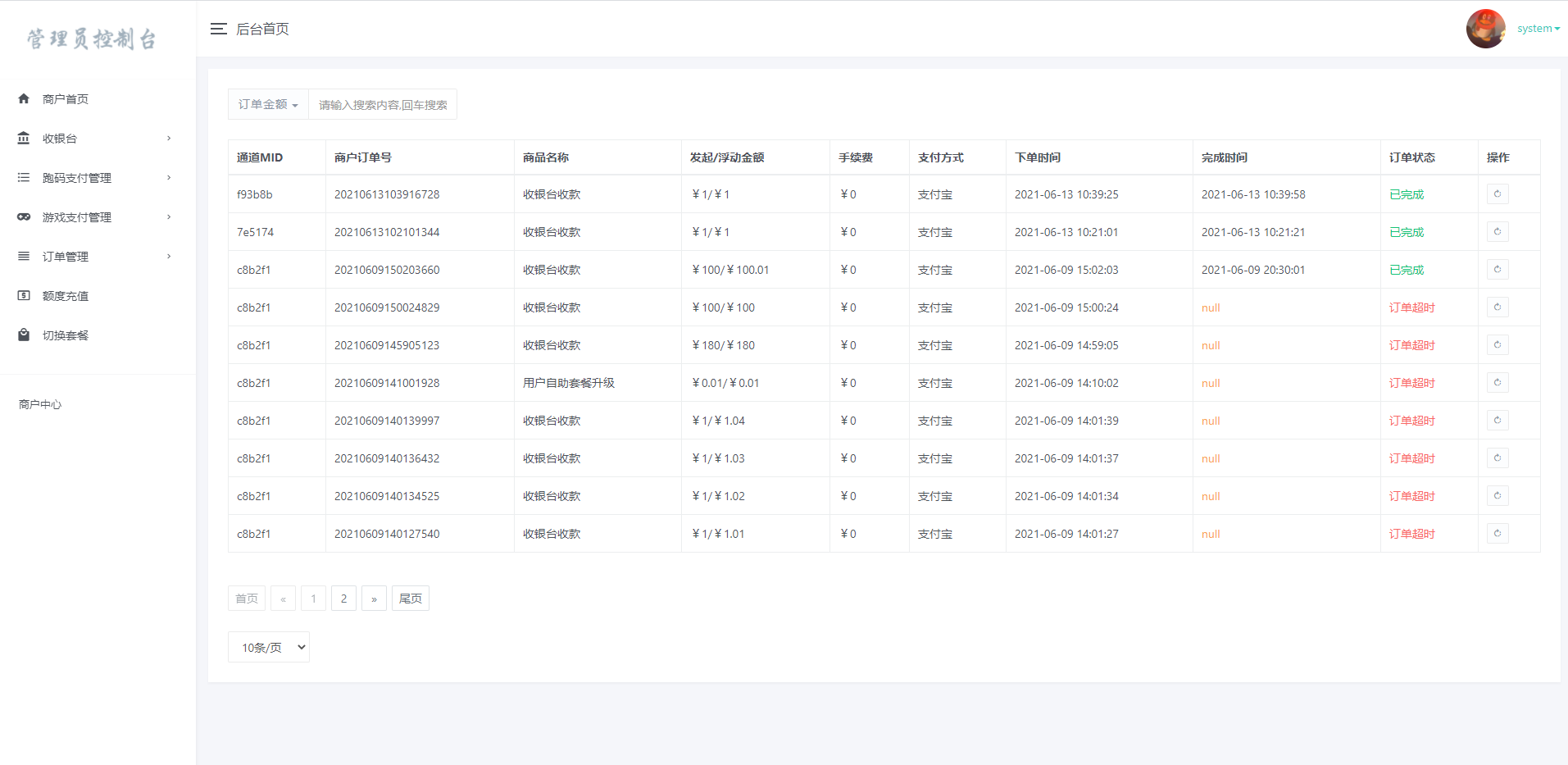Click the bag icon beside 切换套餐

(24, 335)
